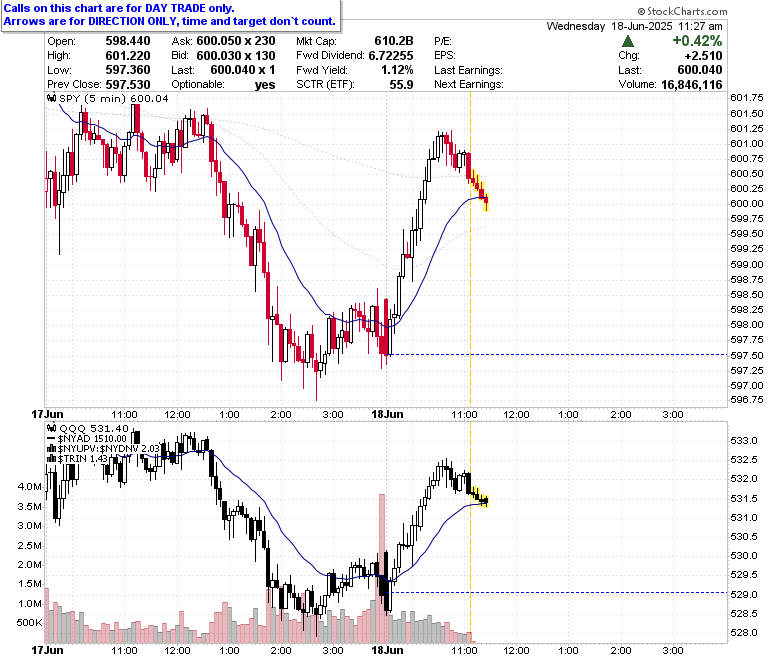Select the 'SPY (5 min) 600.04' chart label
The height and width of the screenshot is (659, 780).
[114, 98]
